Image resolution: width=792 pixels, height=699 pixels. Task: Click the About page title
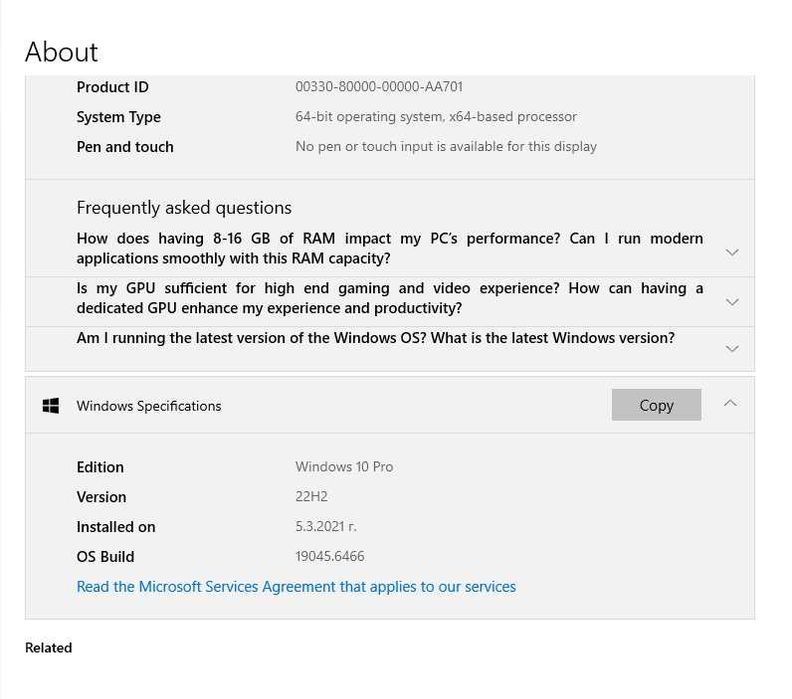[61, 52]
